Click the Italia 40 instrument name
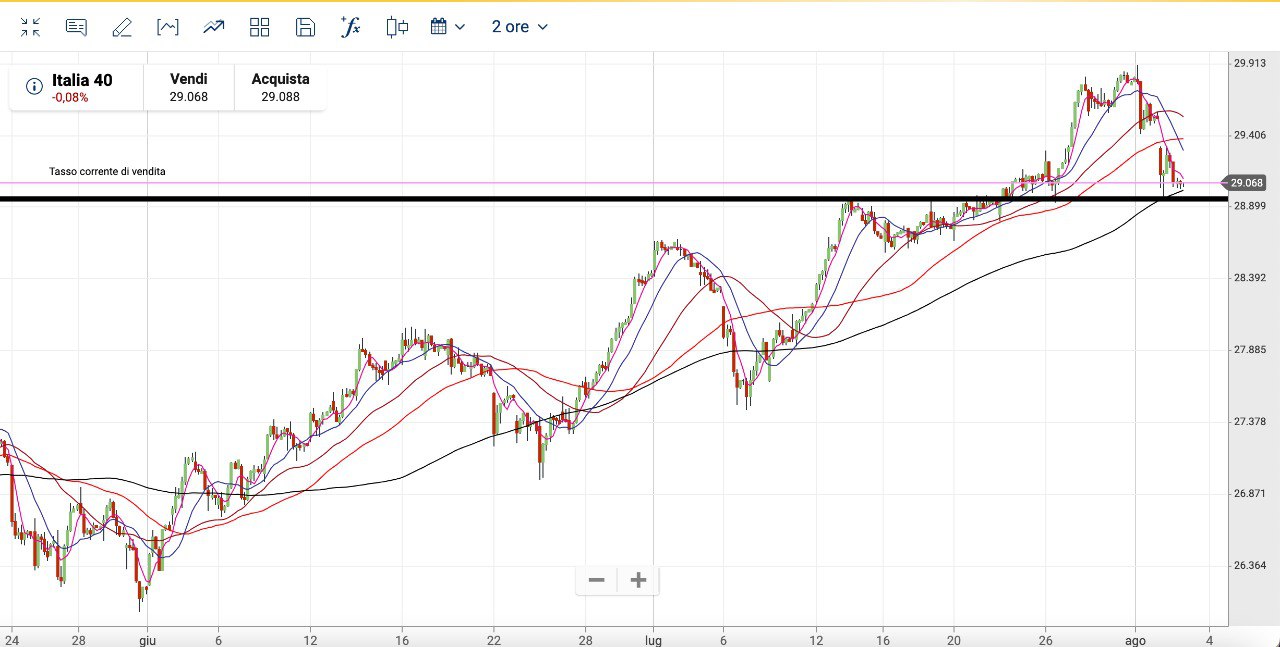1280x647 pixels. pos(82,80)
